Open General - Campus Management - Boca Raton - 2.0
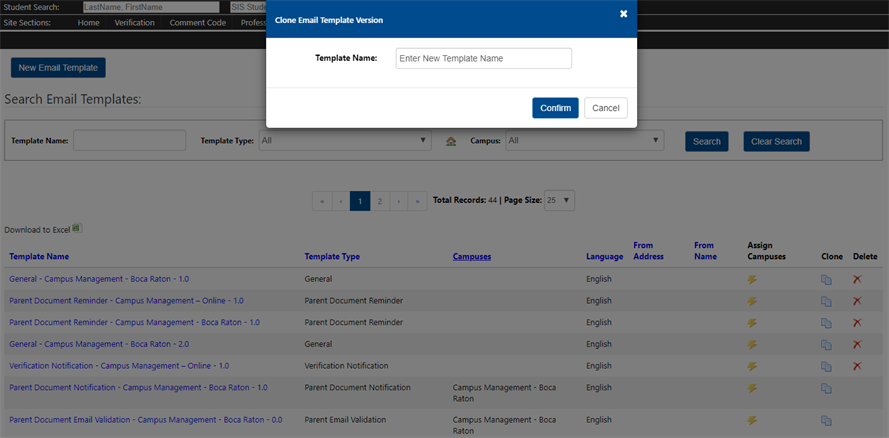The height and width of the screenshot is (438, 889). (99, 344)
